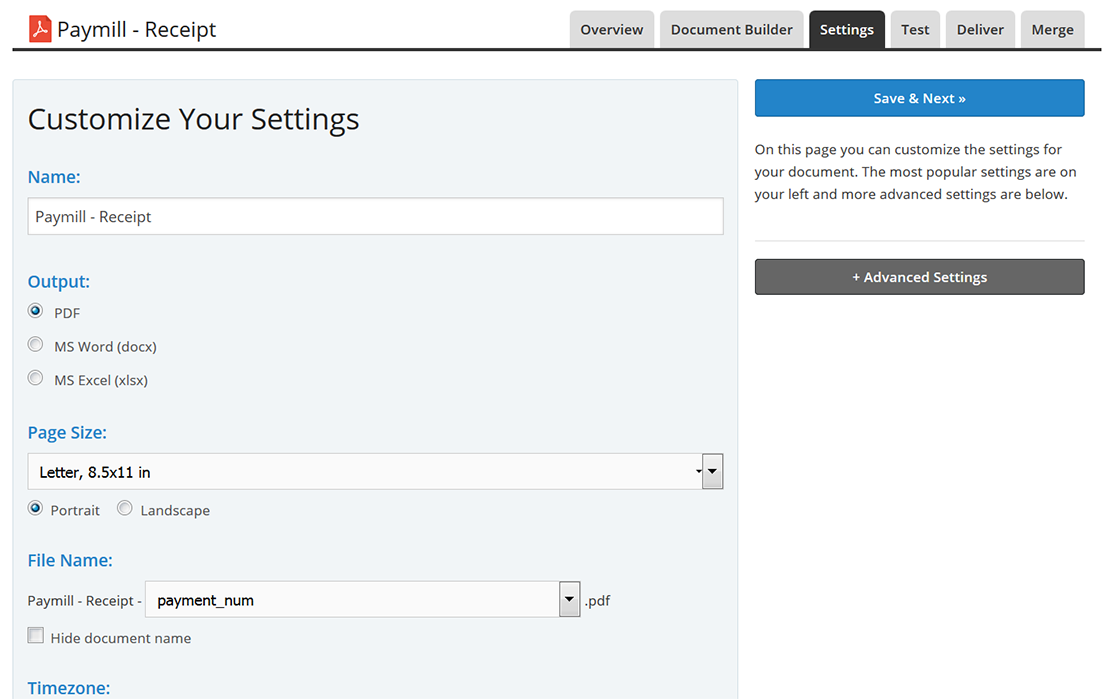This screenshot has width=1109, height=699.
Task: Open the Letter, 8.5x11 in dropdown
Action: (364, 472)
